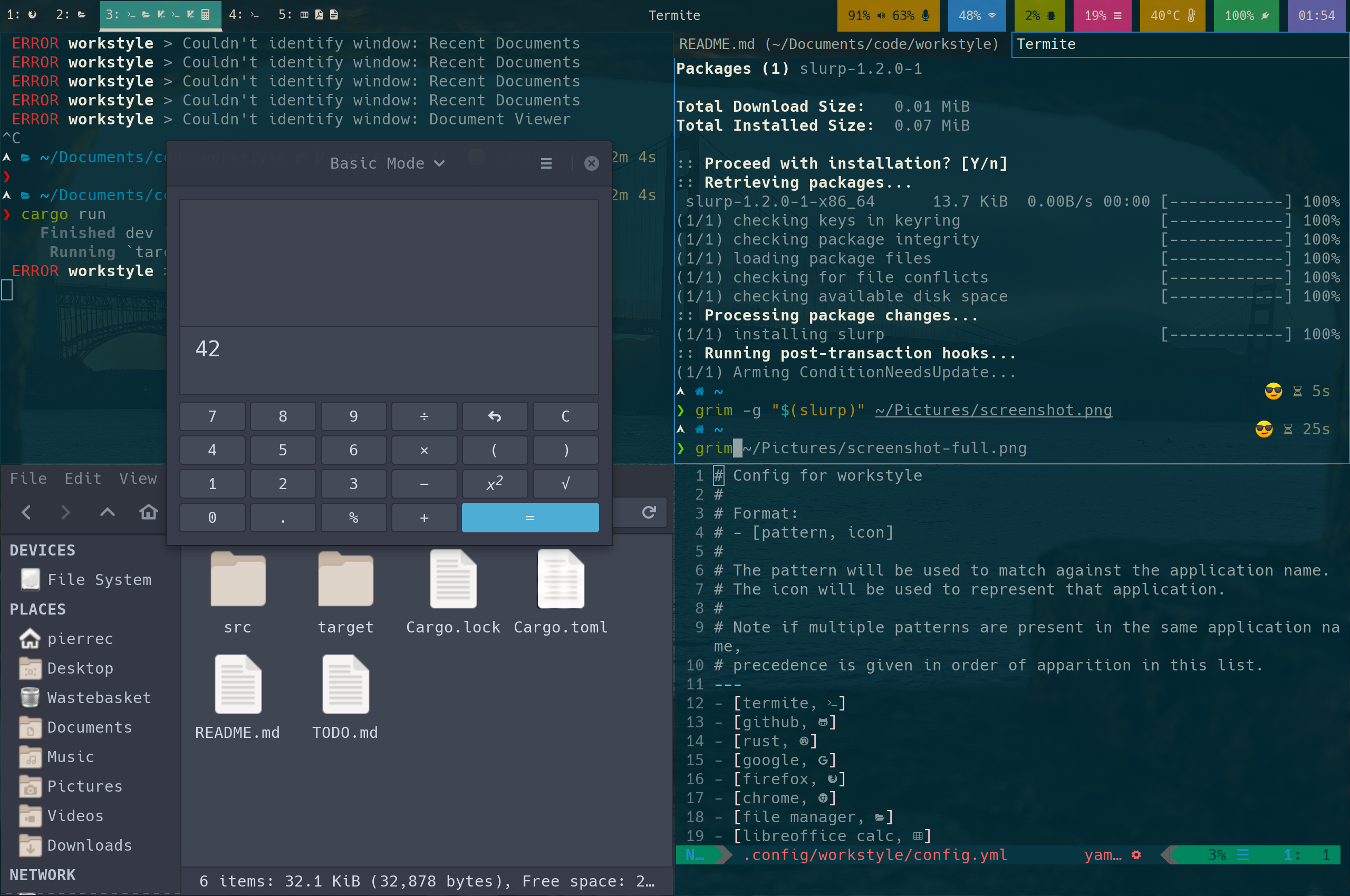1350x896 pixels.
Task: Select Desktop in Places sidebar
Action: 67,668
